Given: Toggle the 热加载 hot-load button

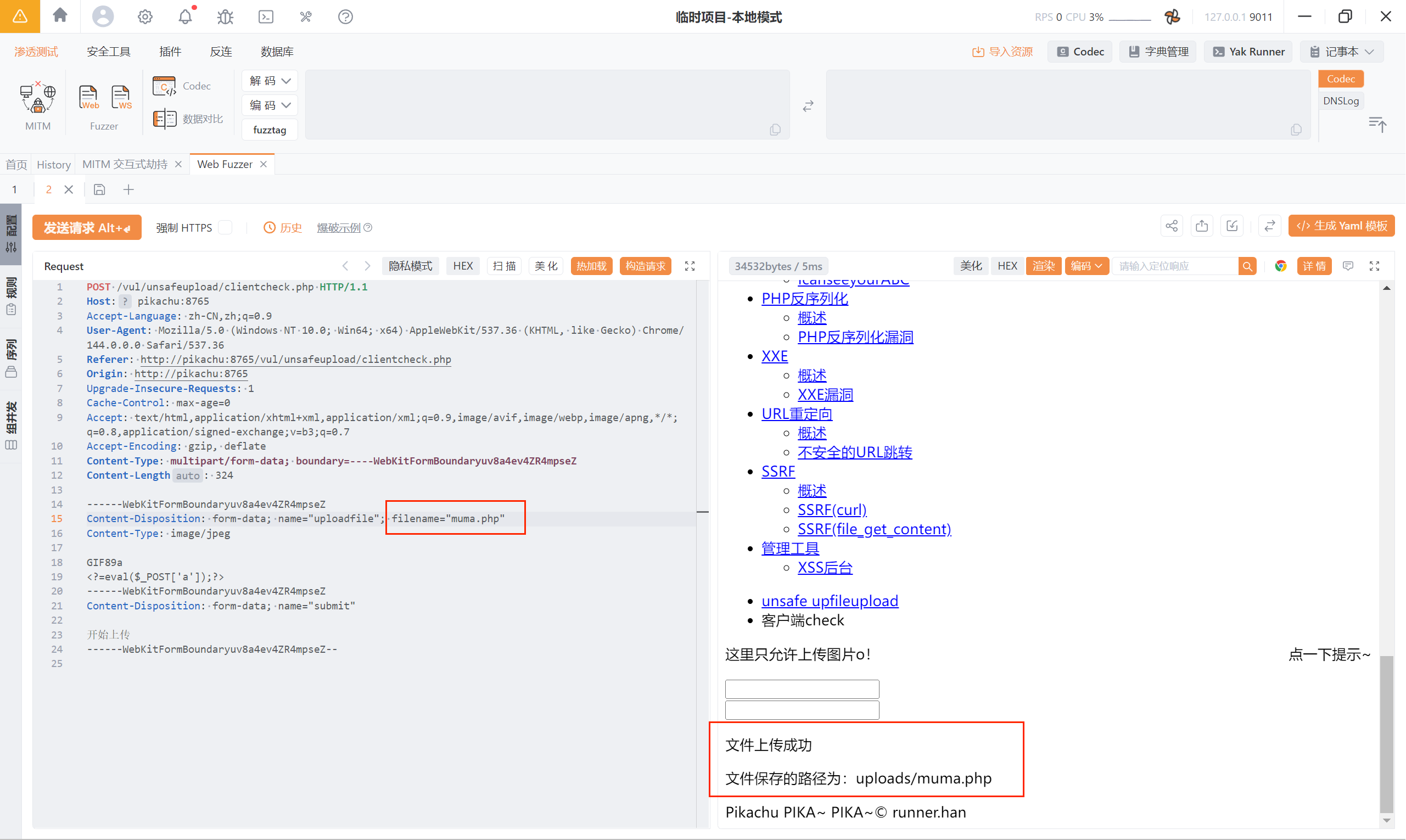Looking at the screenshot, I should 591,266.
